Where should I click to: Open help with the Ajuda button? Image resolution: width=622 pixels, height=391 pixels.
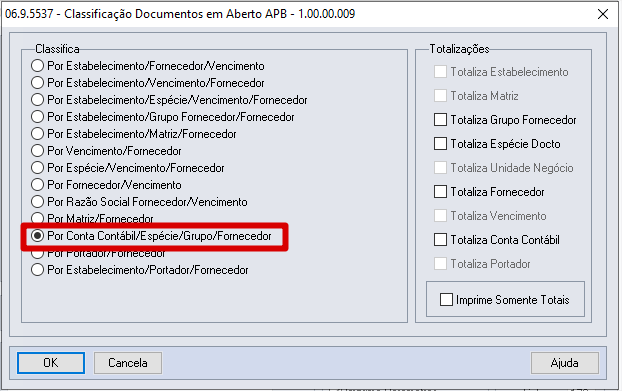click(564, 363)
